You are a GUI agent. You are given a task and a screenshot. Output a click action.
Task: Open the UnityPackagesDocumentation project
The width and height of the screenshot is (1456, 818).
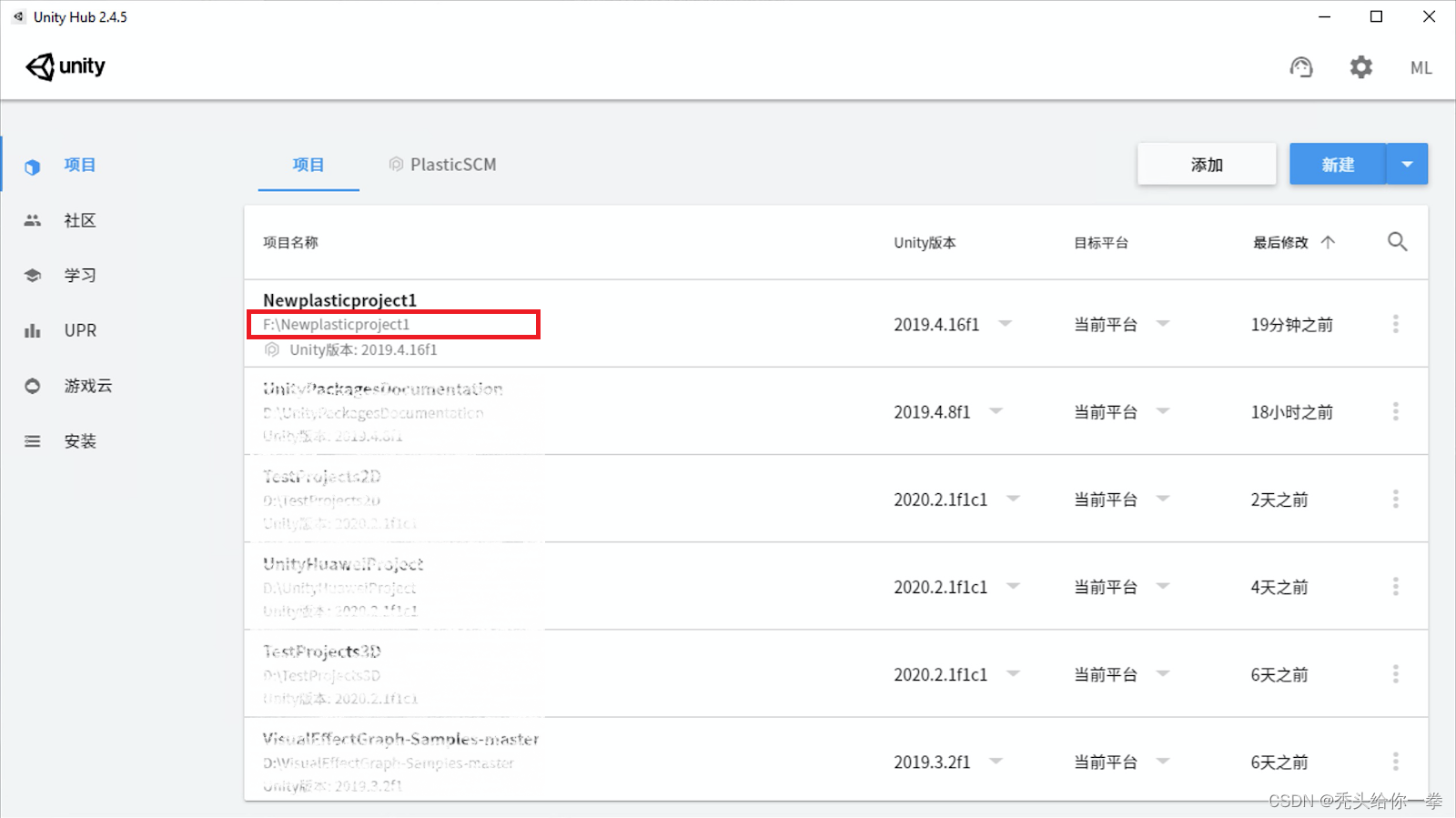382,389
